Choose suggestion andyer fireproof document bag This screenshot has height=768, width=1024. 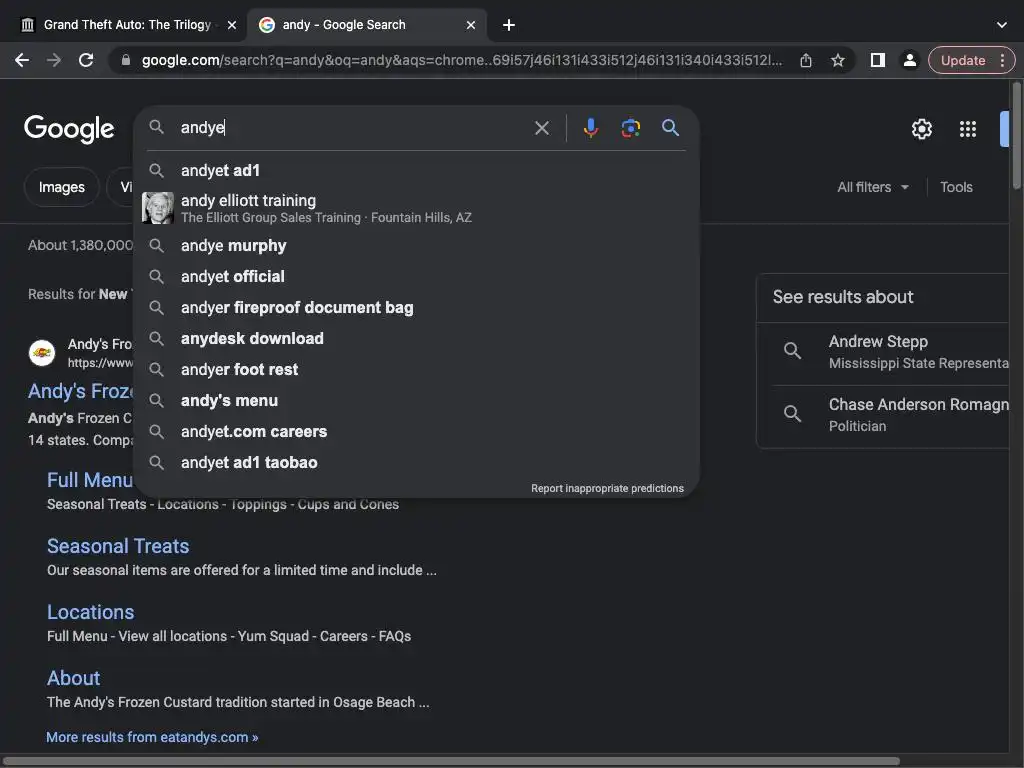coord(416,308)
